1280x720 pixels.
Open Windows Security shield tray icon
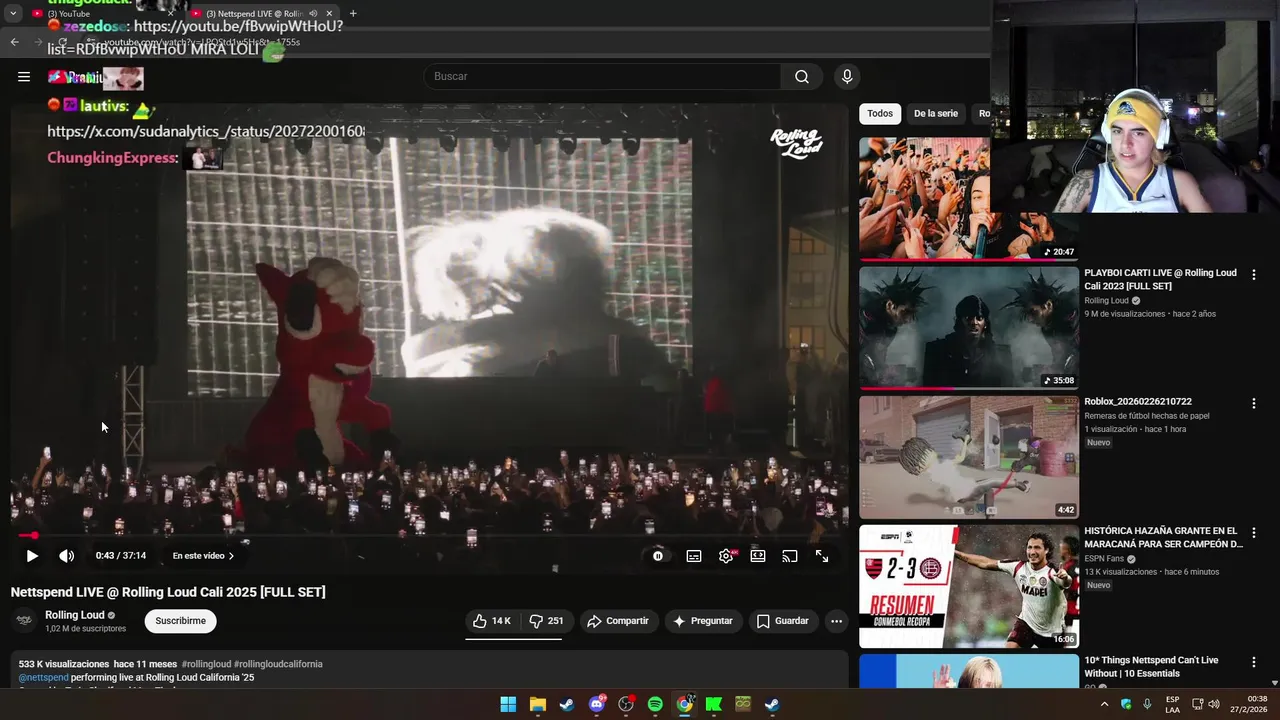click(1126, 704)
